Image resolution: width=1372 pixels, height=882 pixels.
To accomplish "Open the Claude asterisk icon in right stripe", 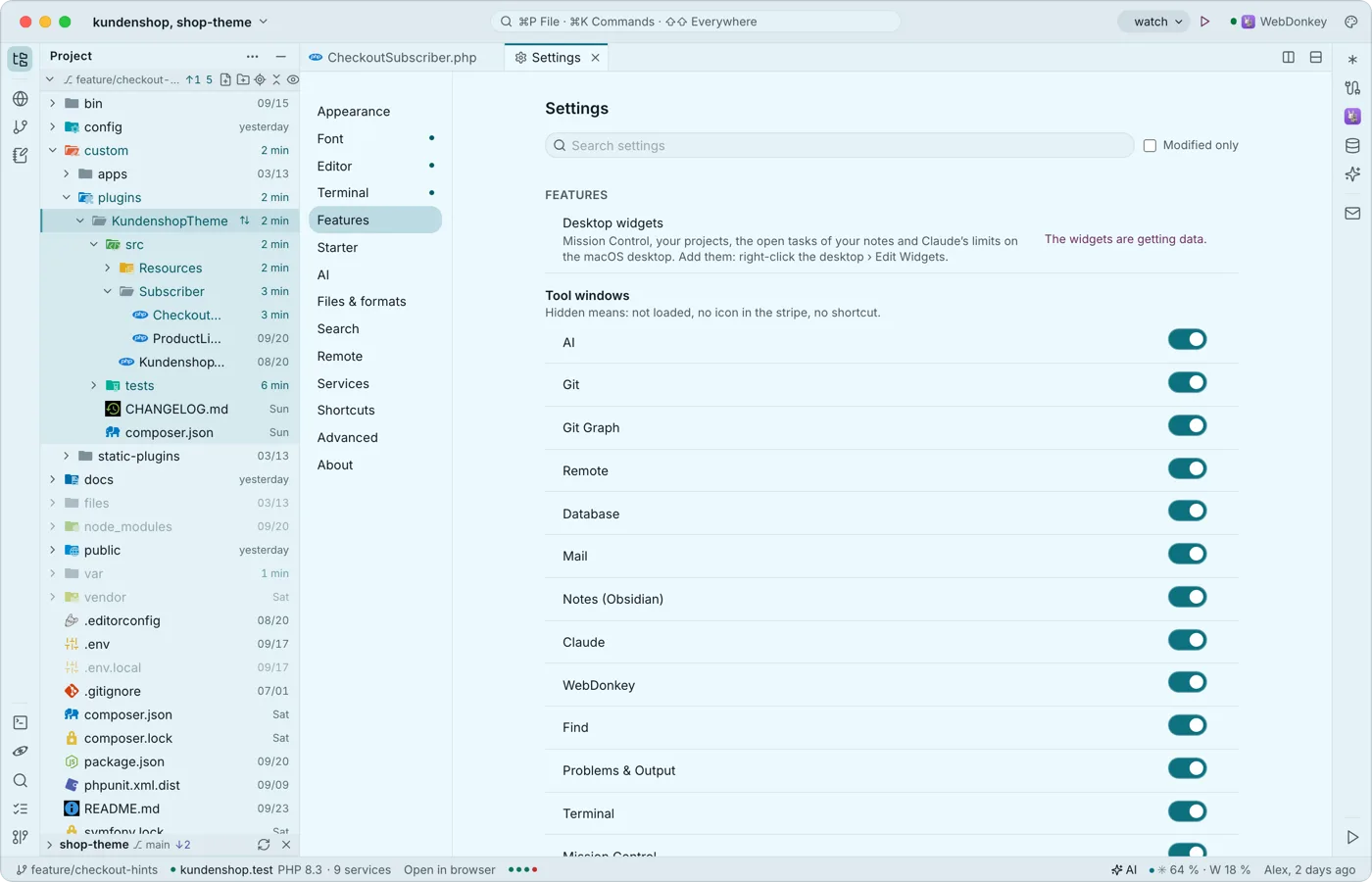I will [x=1352, y=59].
